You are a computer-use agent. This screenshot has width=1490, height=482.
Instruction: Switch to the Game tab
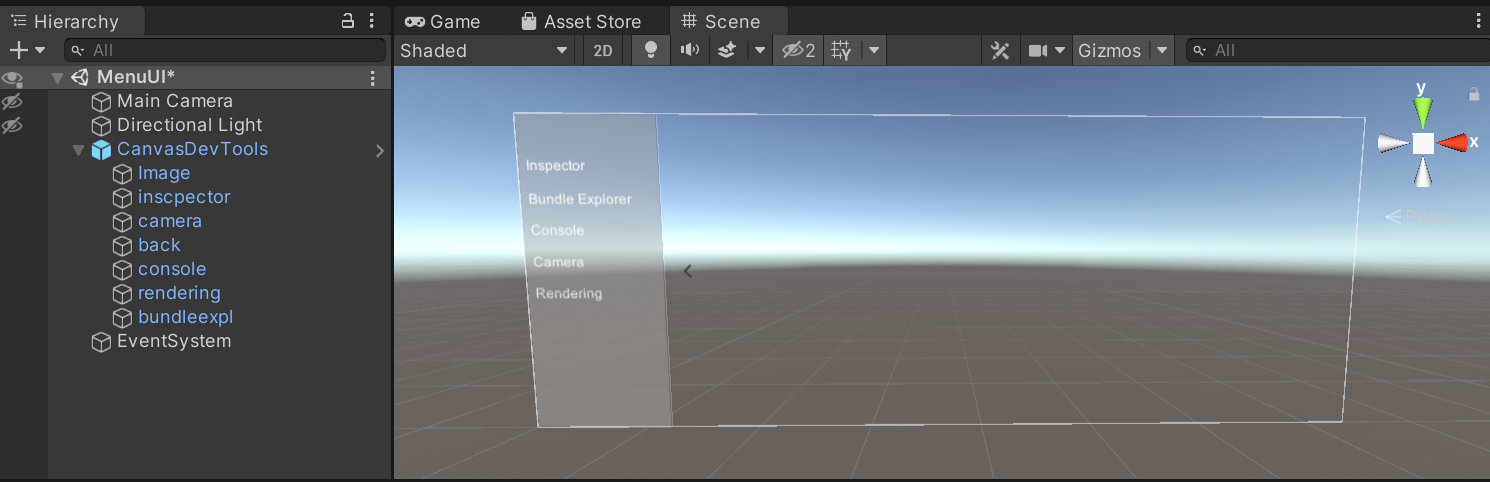pyautogui.click(x=442, y=21)
